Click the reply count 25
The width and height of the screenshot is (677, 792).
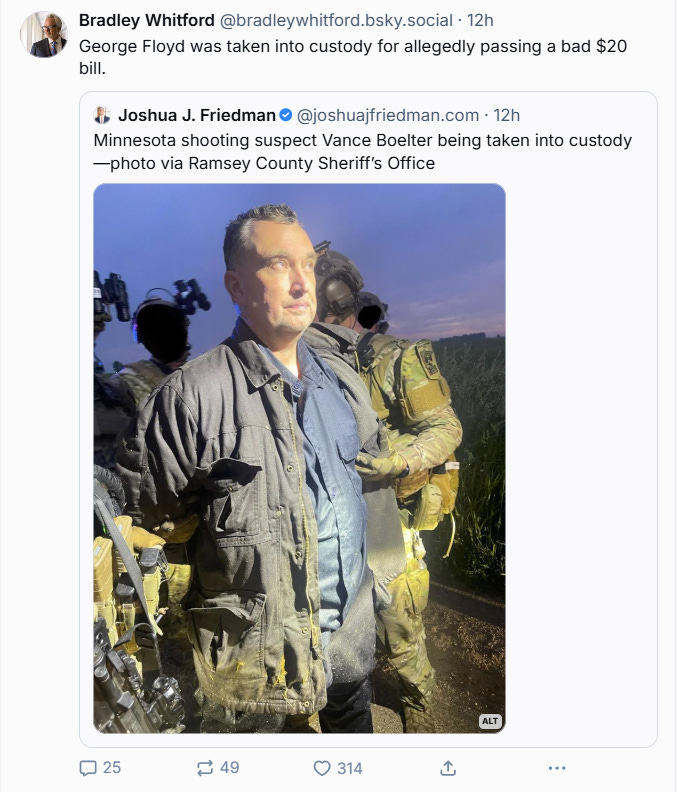pos(112,768)
